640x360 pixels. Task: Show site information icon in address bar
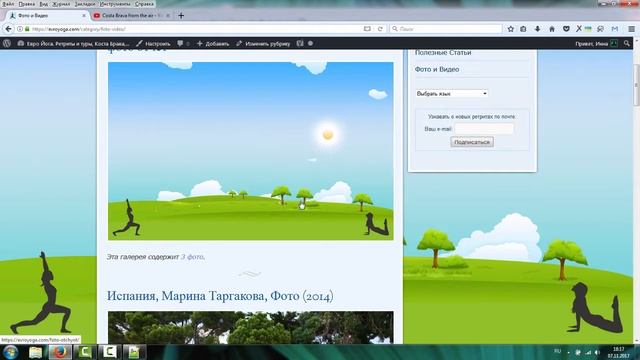(20, 29)
